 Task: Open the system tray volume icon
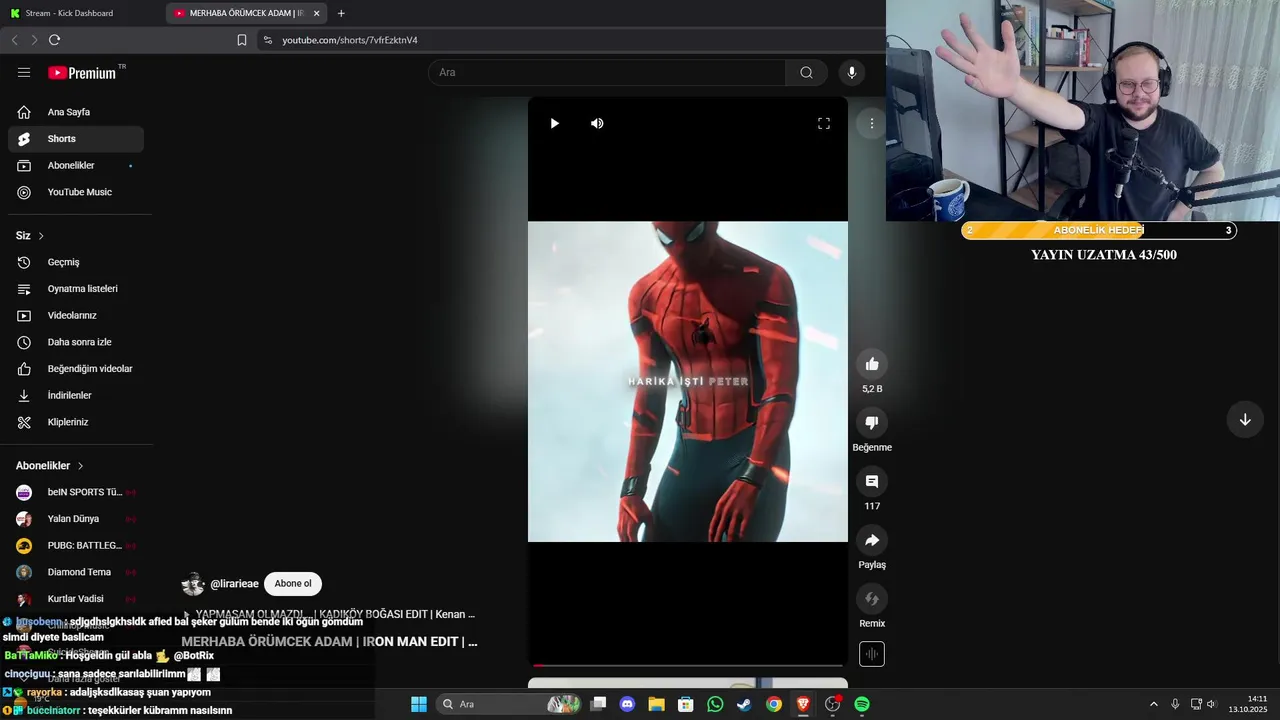coord(1211,704)
